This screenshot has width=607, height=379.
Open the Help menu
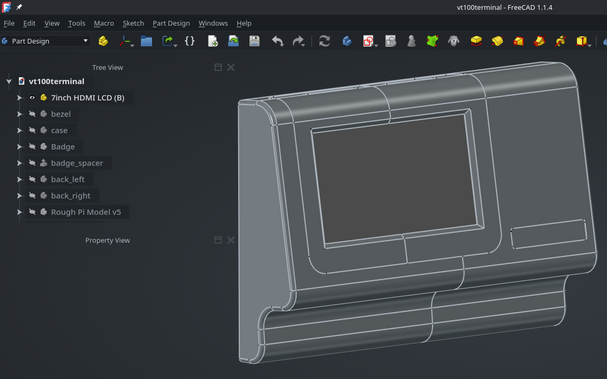point(244,23)
